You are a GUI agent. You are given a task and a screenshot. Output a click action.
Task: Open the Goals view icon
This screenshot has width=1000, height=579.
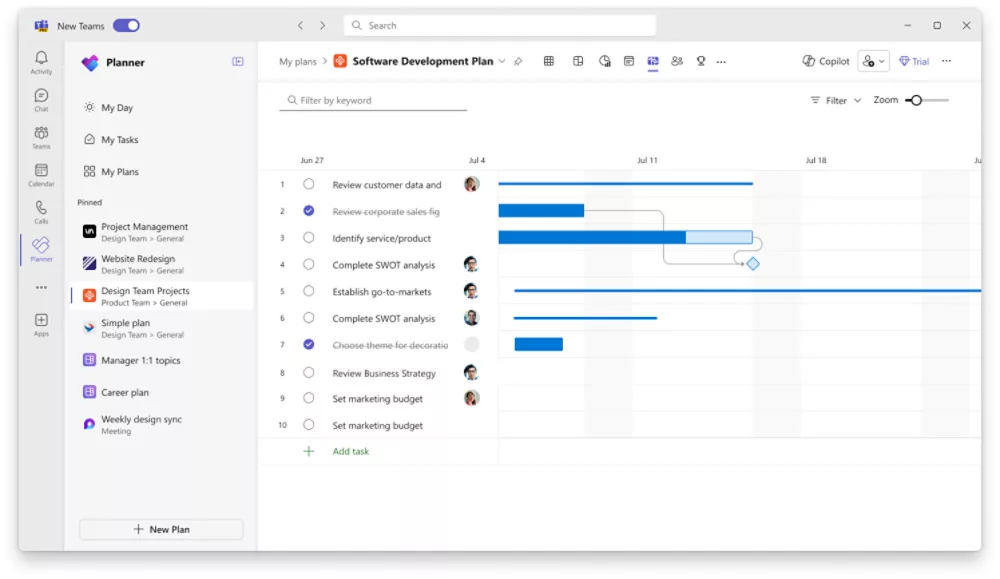click(701, 61)
